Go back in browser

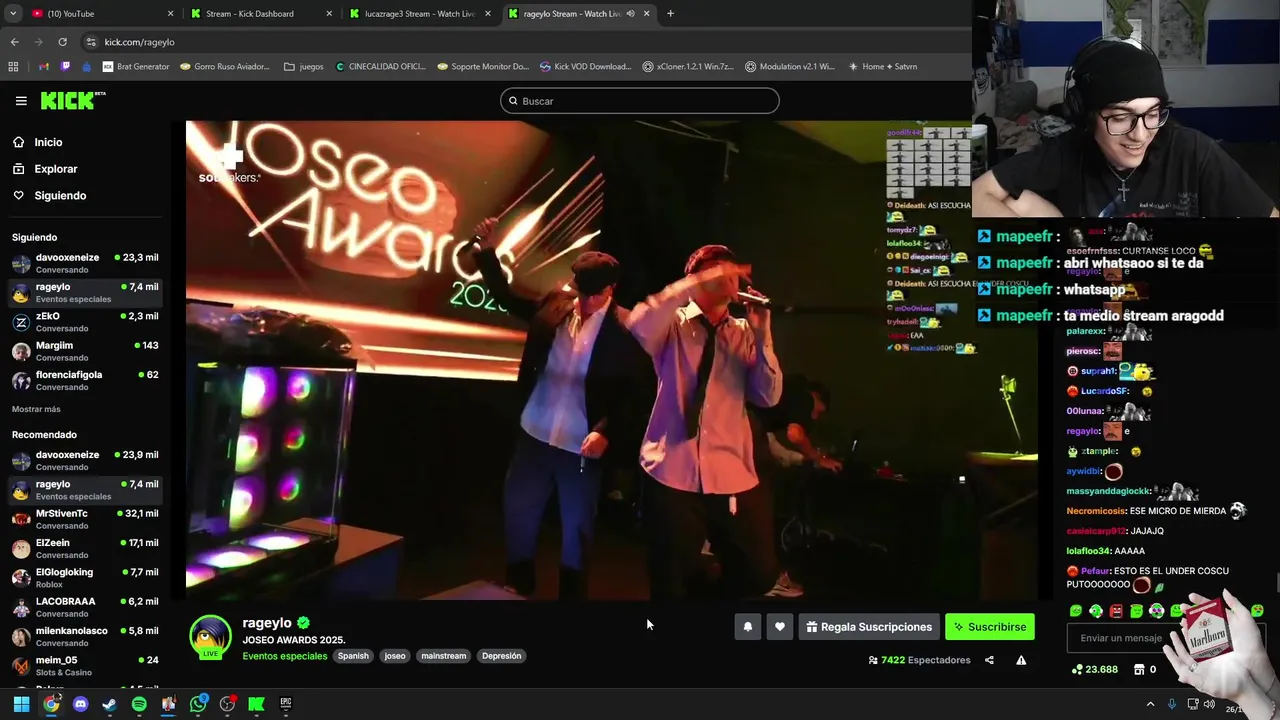[15, 42]
